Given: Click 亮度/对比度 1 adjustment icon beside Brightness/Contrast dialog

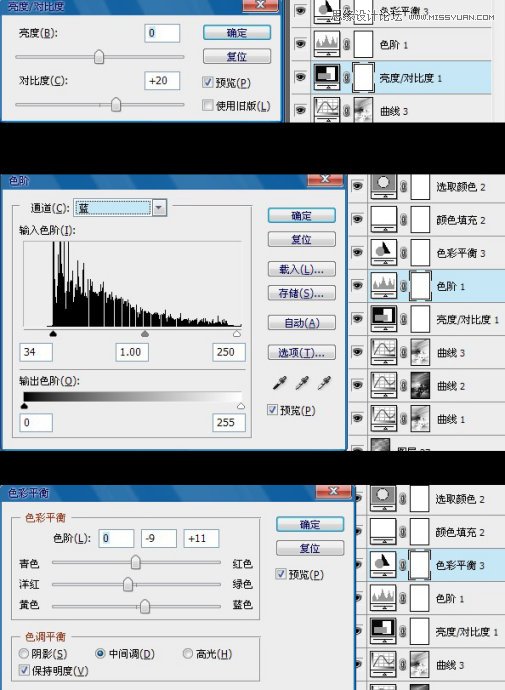Looking at the screenshot, I should point(327,77).
